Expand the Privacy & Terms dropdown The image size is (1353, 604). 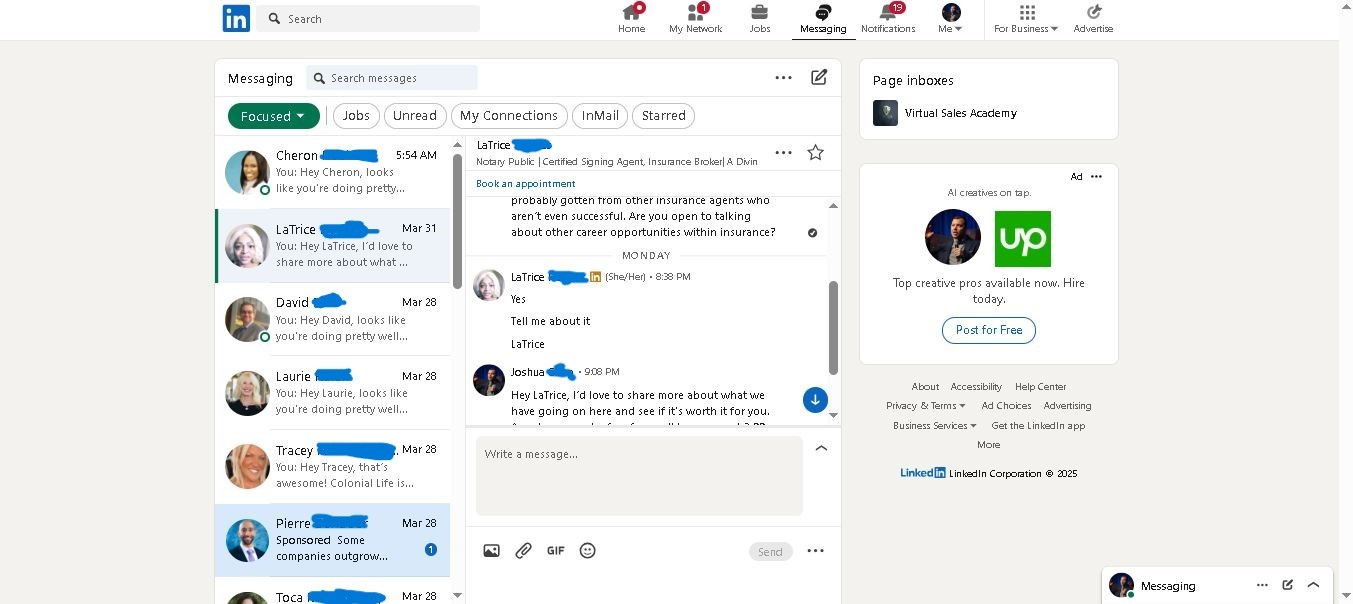click(x=926, y=406)
